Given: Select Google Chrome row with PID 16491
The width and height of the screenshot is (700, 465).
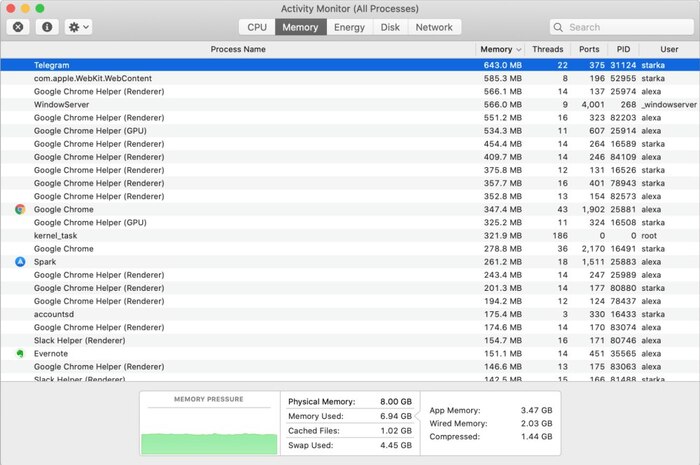Looking at the screenshot, I should click(x=350, y=249).
